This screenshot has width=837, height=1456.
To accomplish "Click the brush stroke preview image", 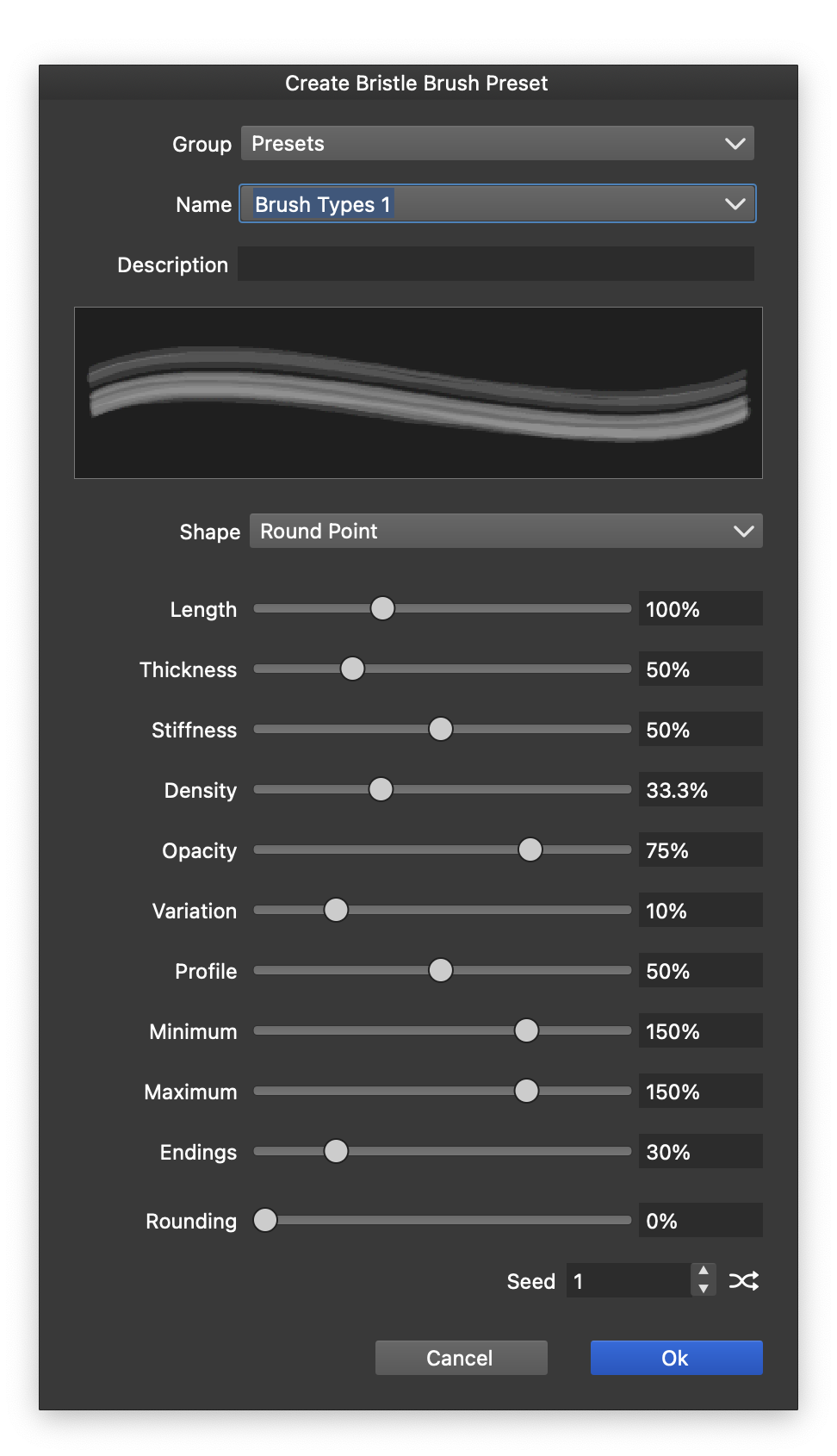I will [x=418, y=393].
